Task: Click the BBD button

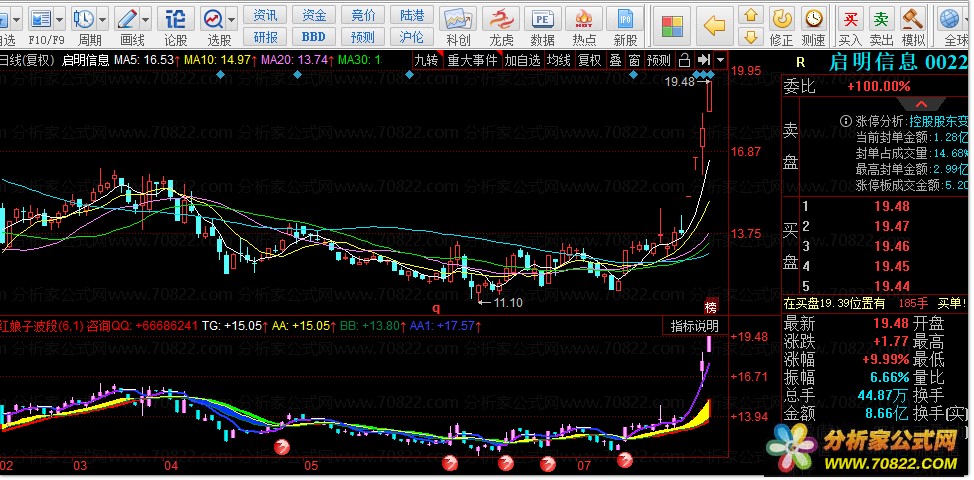Action: coord(314,37)
